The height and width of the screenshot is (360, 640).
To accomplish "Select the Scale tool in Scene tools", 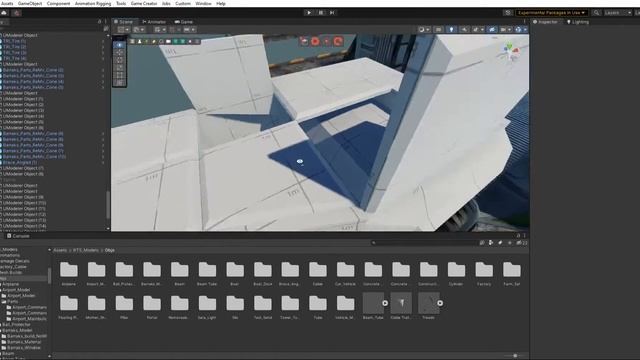I will [119, 68].
